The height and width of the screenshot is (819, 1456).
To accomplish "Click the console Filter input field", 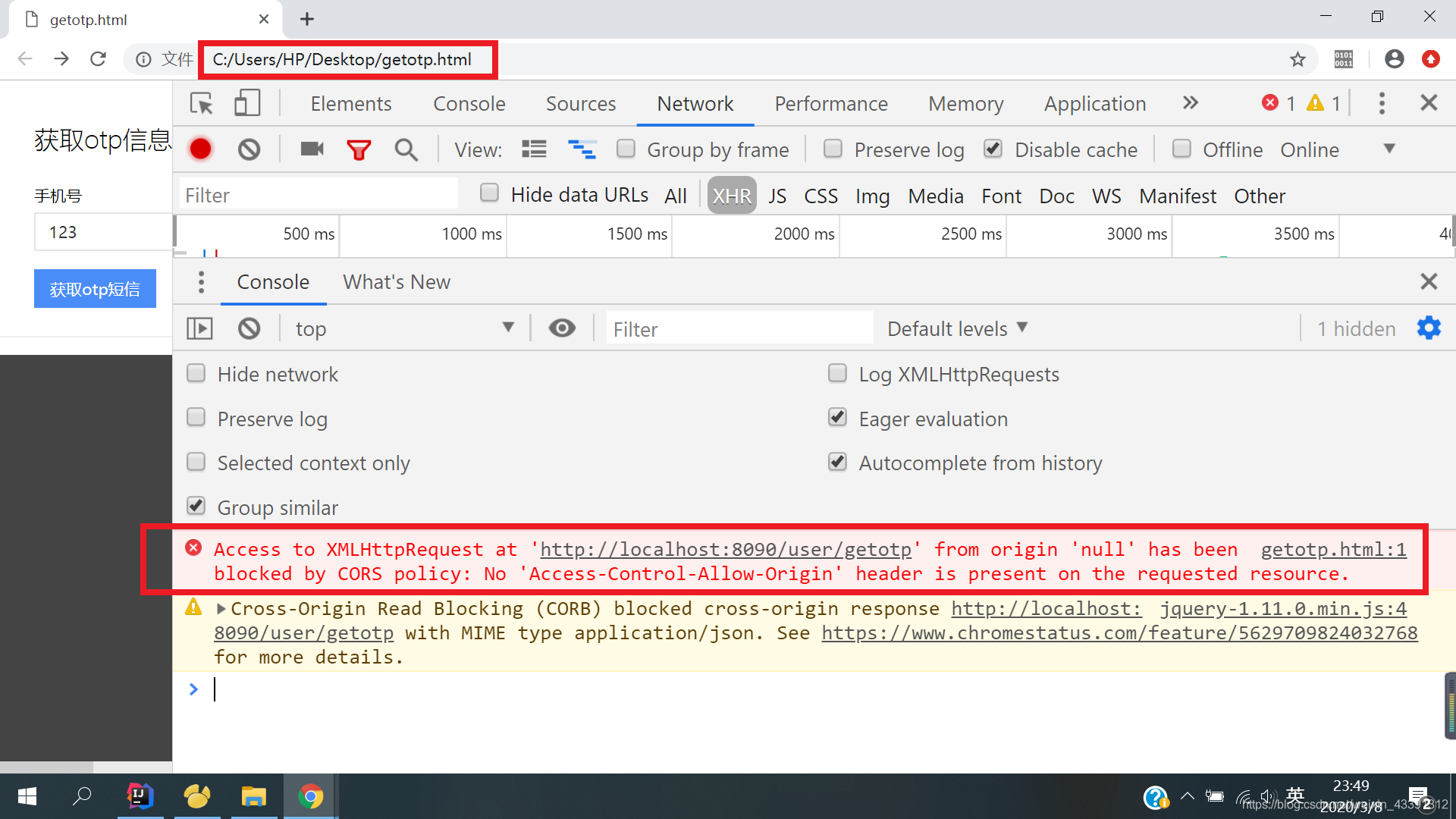I will click(739, 329).
